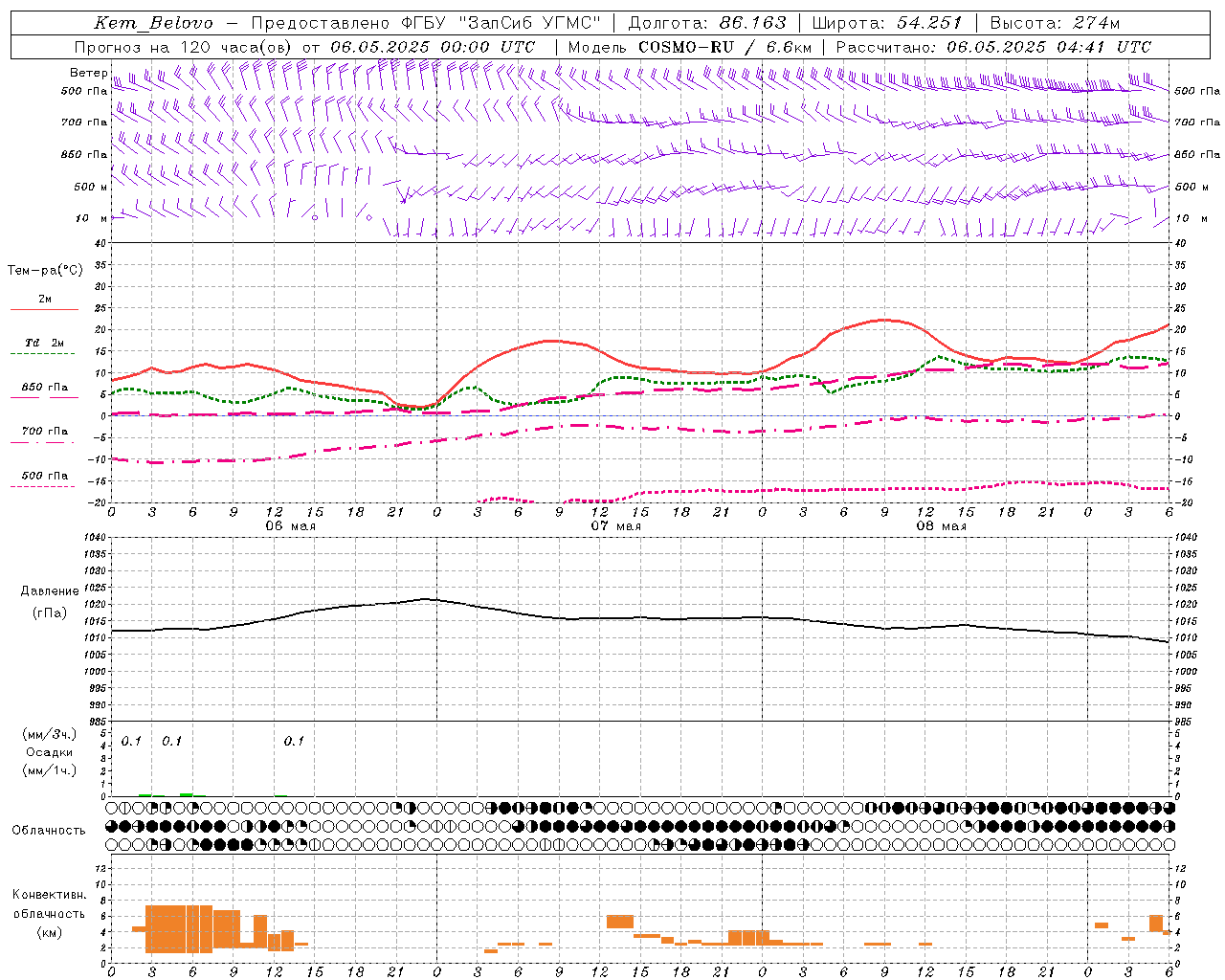The image size is (1225, 980).
Task: Click the Рассчитано: 06.05.2025 04:41 UTC timestamp
Action: 993,47
